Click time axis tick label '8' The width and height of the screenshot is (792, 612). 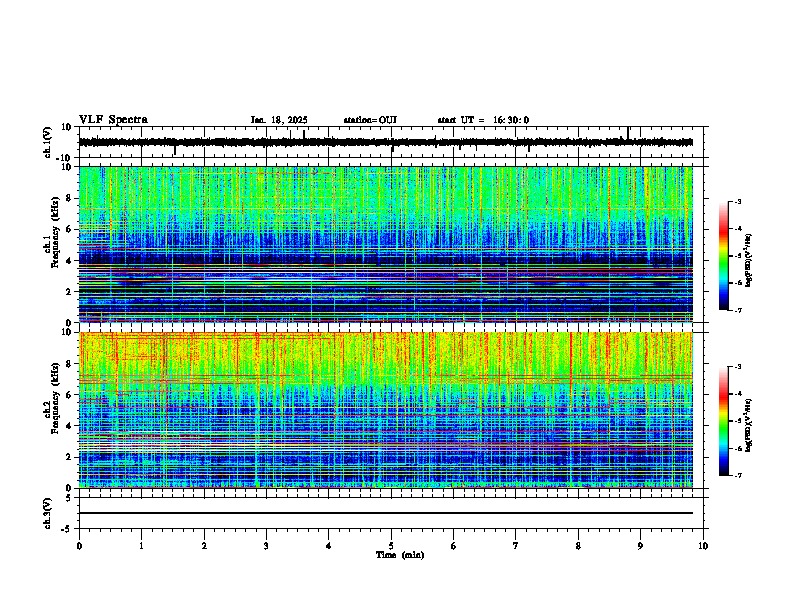click(578, 546)
